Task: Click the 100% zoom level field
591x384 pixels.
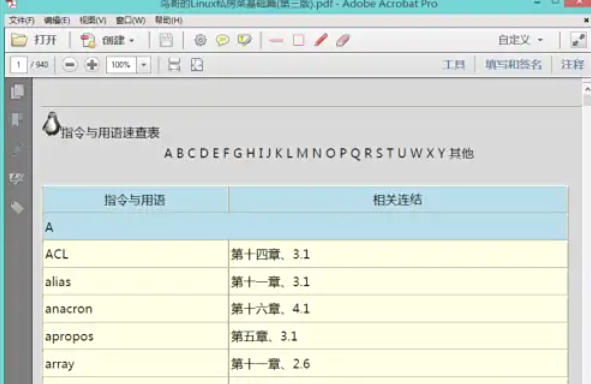Action: point(121,65)
